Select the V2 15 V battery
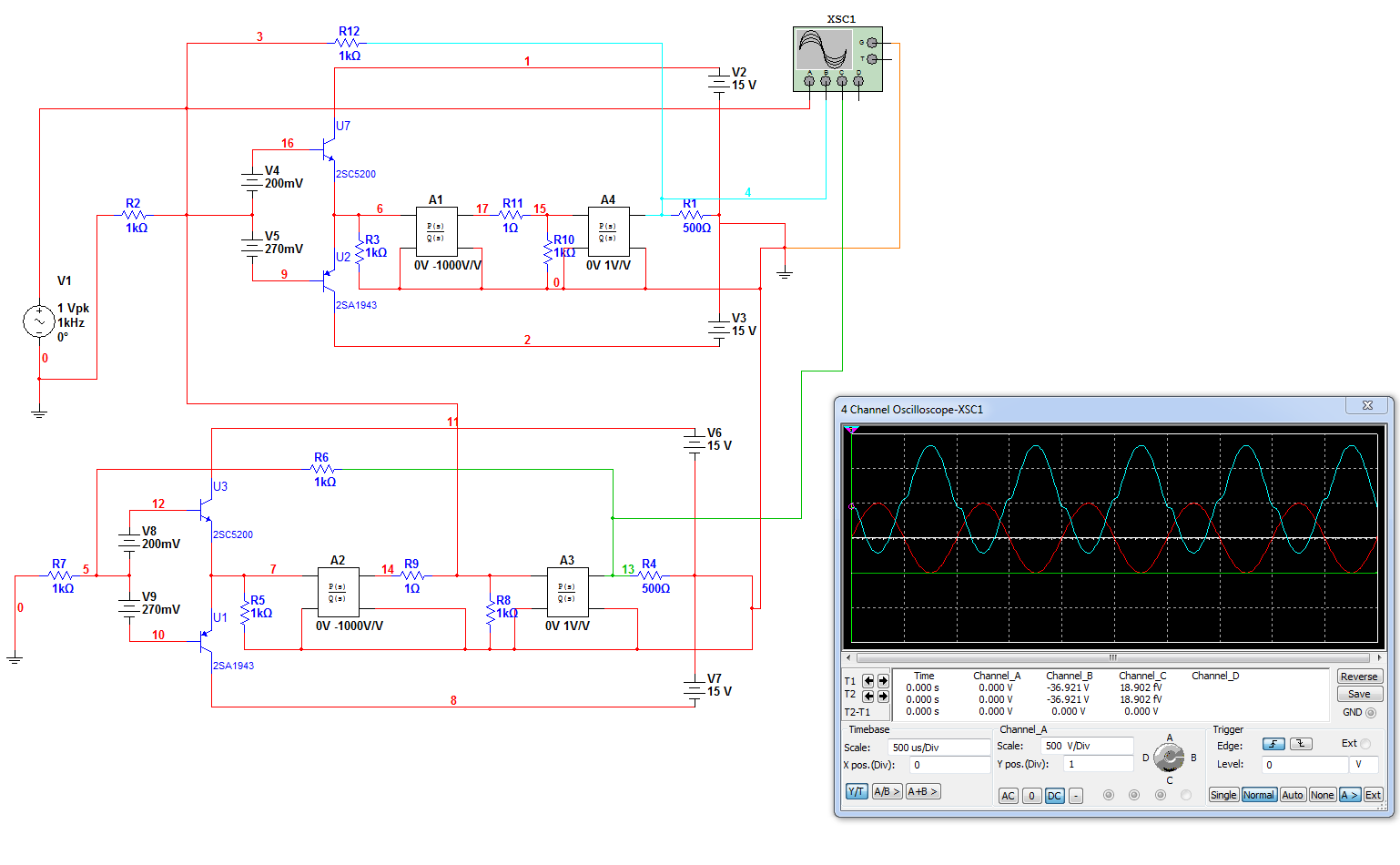This screenshot has width=1400, height=865. tap(719, 84)
